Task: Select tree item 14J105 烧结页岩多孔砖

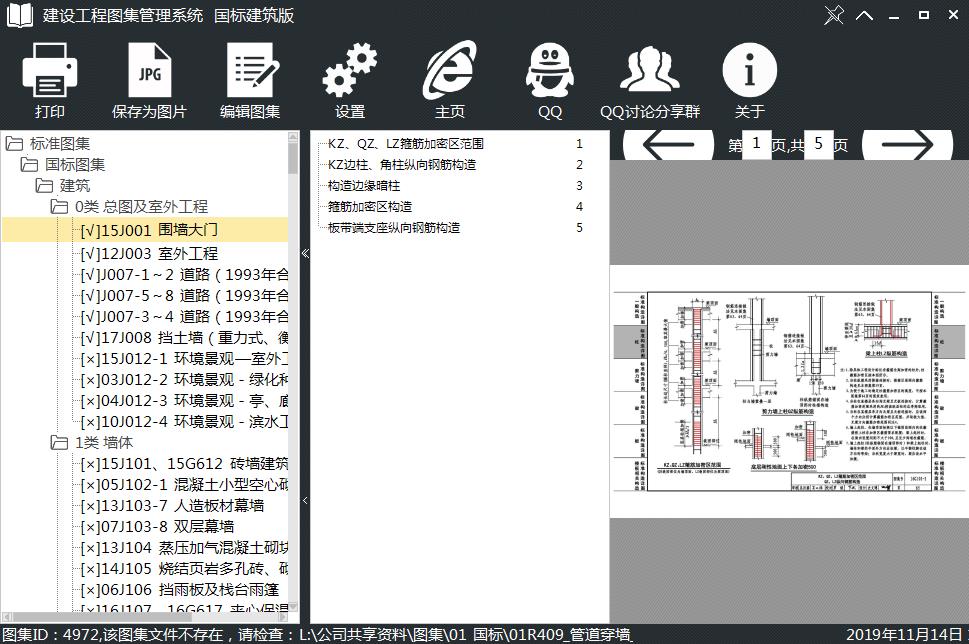Action: point(184,569)
